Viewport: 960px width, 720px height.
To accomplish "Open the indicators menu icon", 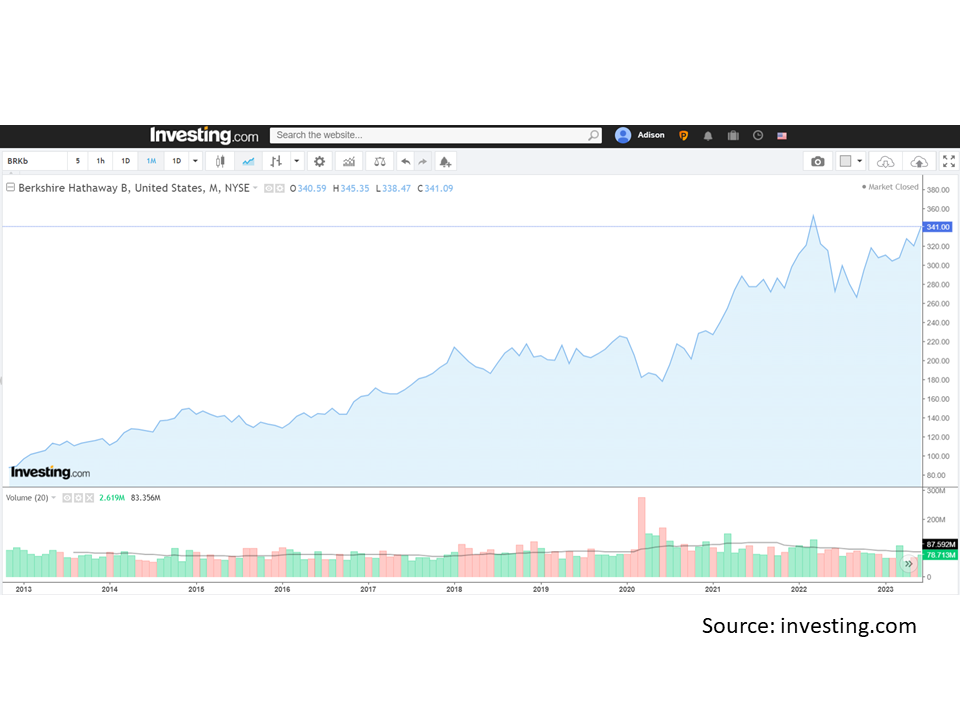I will 349,162.
